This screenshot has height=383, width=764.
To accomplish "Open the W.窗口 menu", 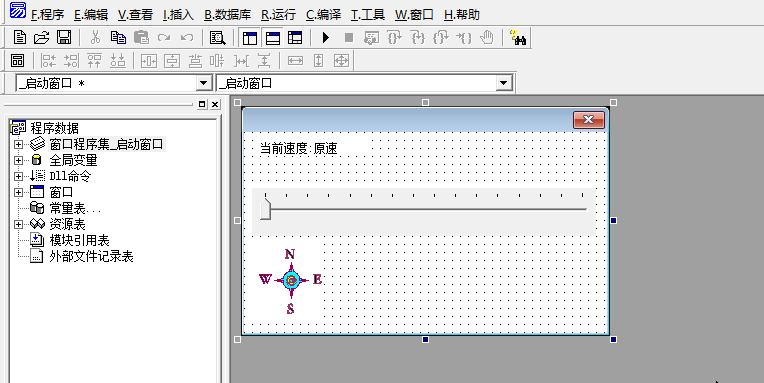I will [x=414, y=15].
